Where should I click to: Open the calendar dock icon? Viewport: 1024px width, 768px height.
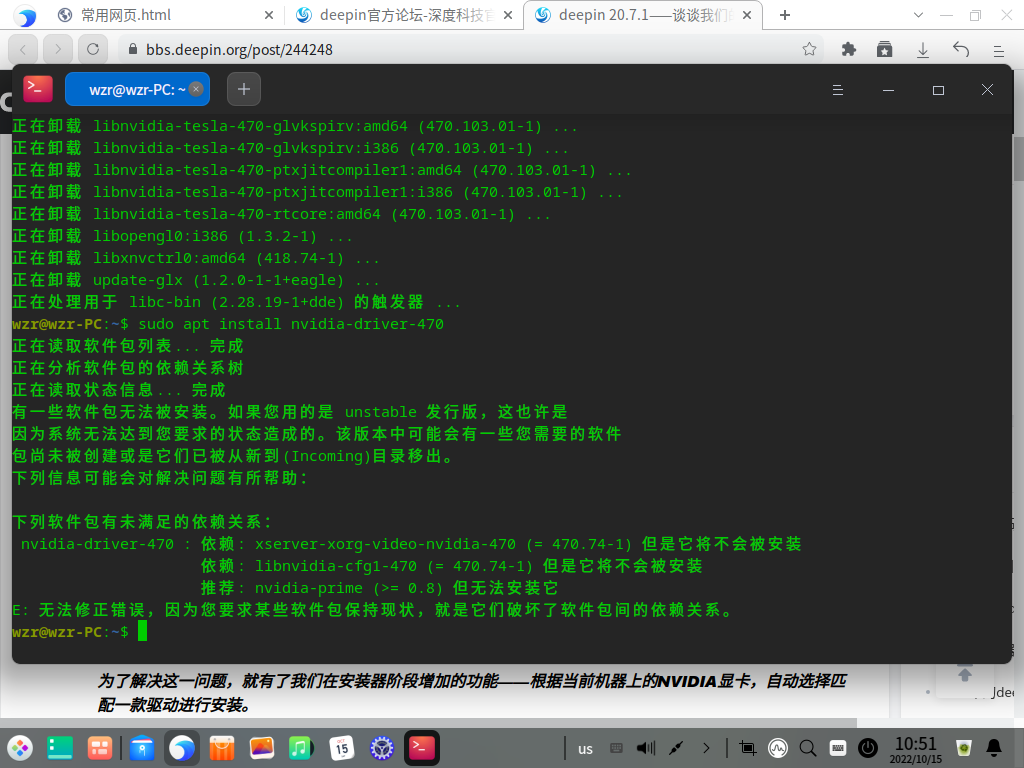click(342, 748)
